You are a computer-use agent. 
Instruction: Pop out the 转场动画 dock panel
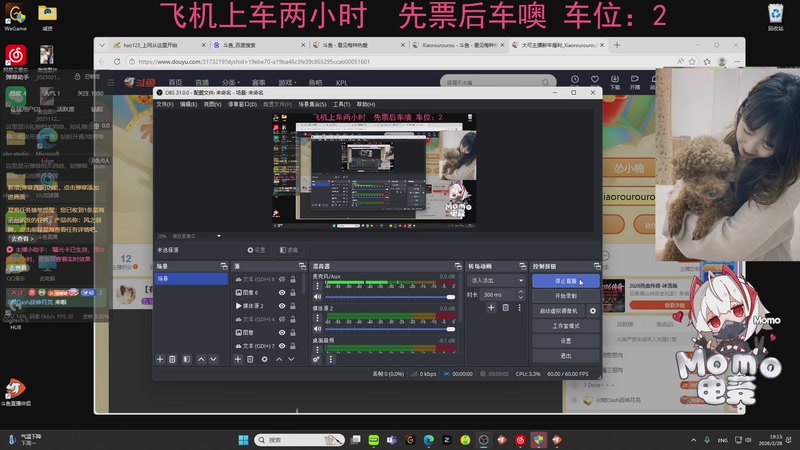click(x=522, y=266)
